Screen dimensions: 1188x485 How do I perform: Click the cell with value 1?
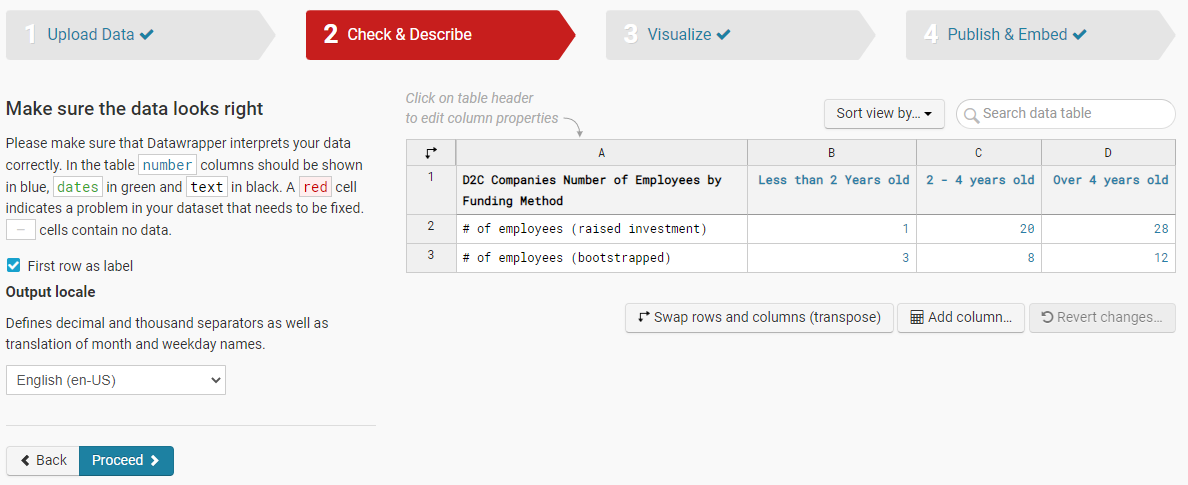click(x=831, y=229)
